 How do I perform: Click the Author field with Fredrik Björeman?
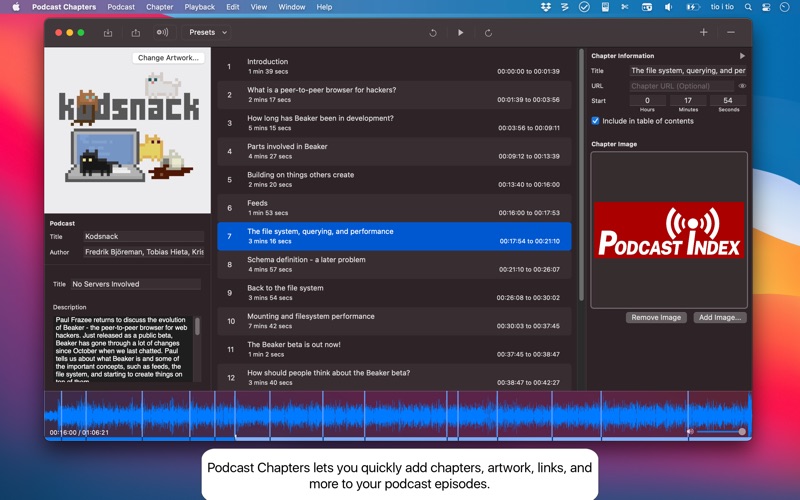pyautogui.click(x=143, y=252)
